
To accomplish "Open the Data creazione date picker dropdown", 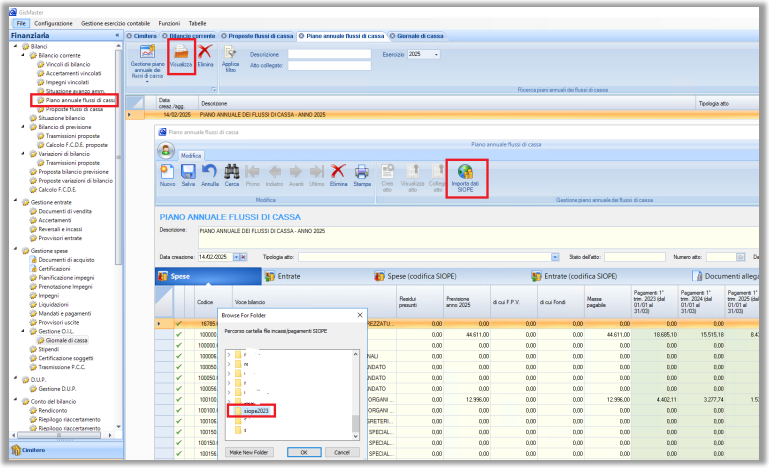I will 236,257.
